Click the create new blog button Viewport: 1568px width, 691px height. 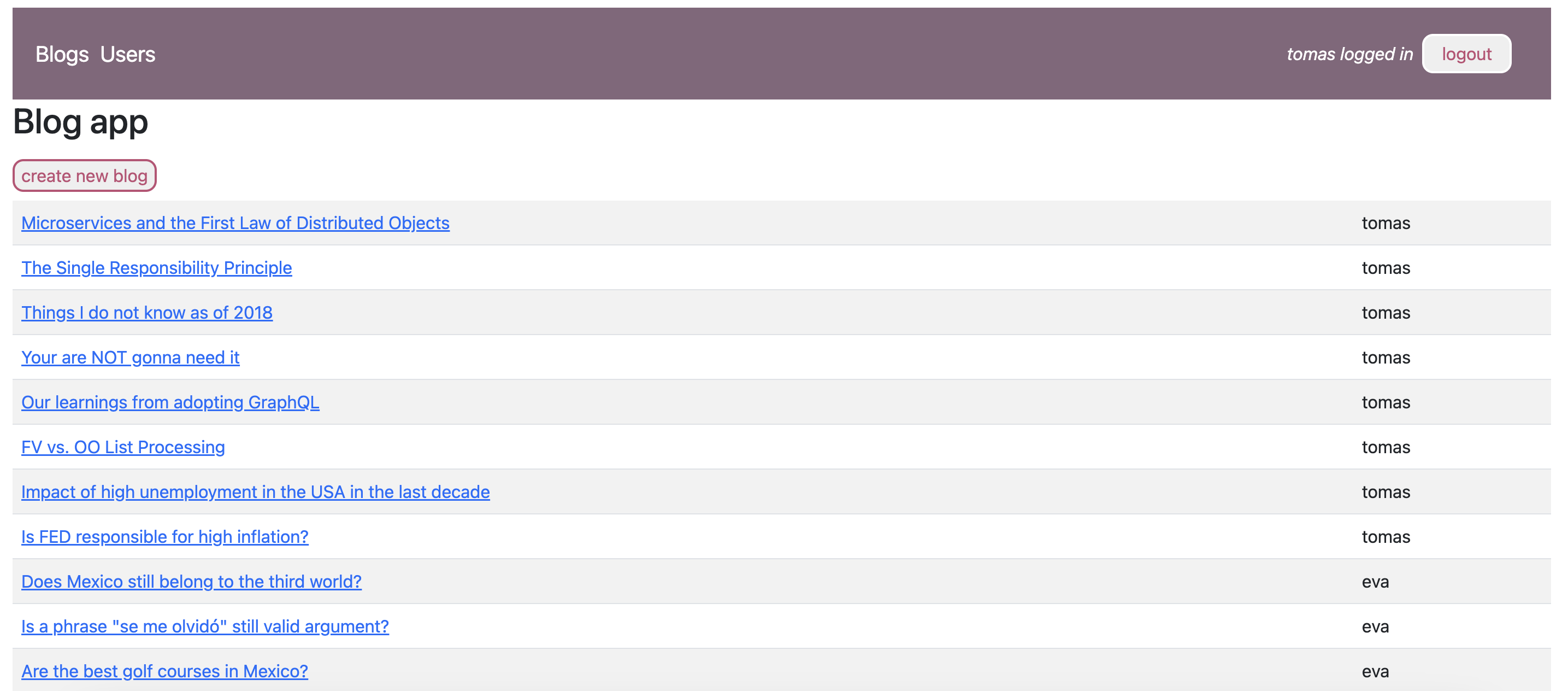click(x=85, y=175)
